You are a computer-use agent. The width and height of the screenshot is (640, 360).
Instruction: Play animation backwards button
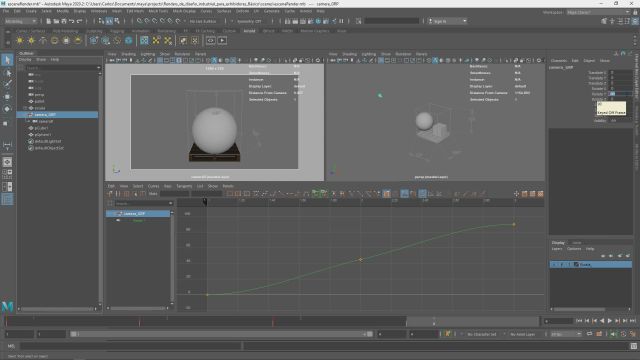point(602,321)
